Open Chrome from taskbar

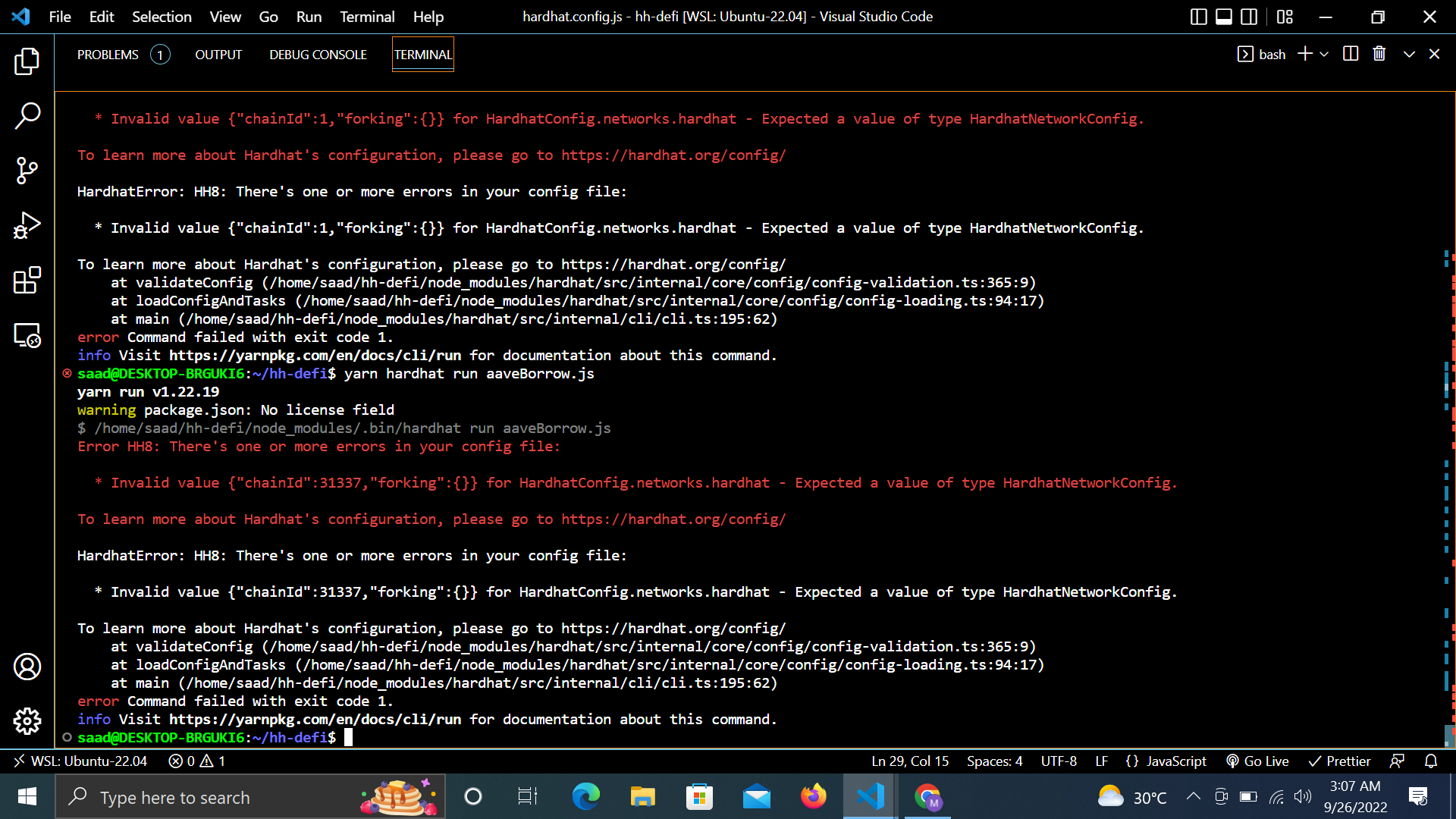(927, 796)
